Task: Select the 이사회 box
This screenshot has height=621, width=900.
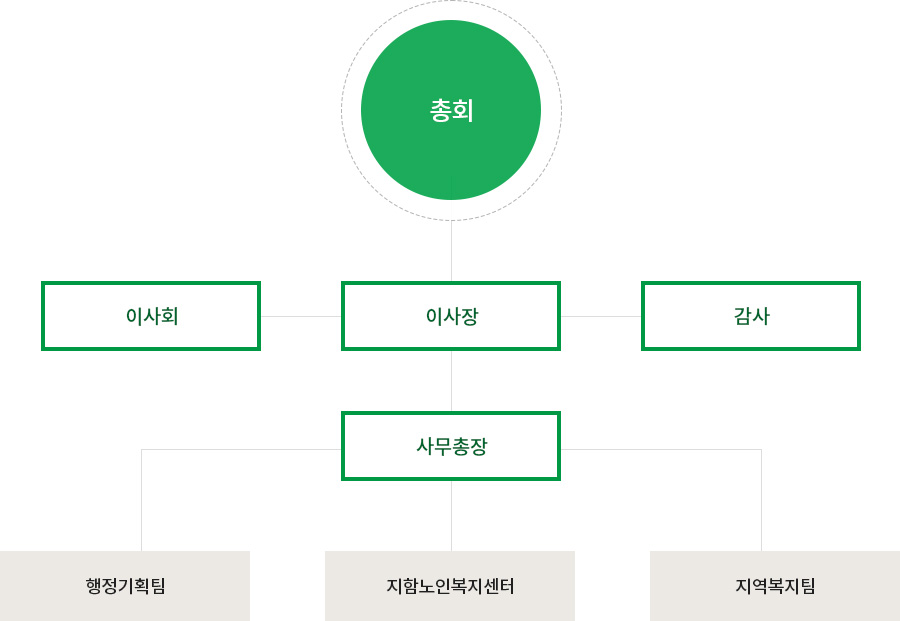Action: 151,316
